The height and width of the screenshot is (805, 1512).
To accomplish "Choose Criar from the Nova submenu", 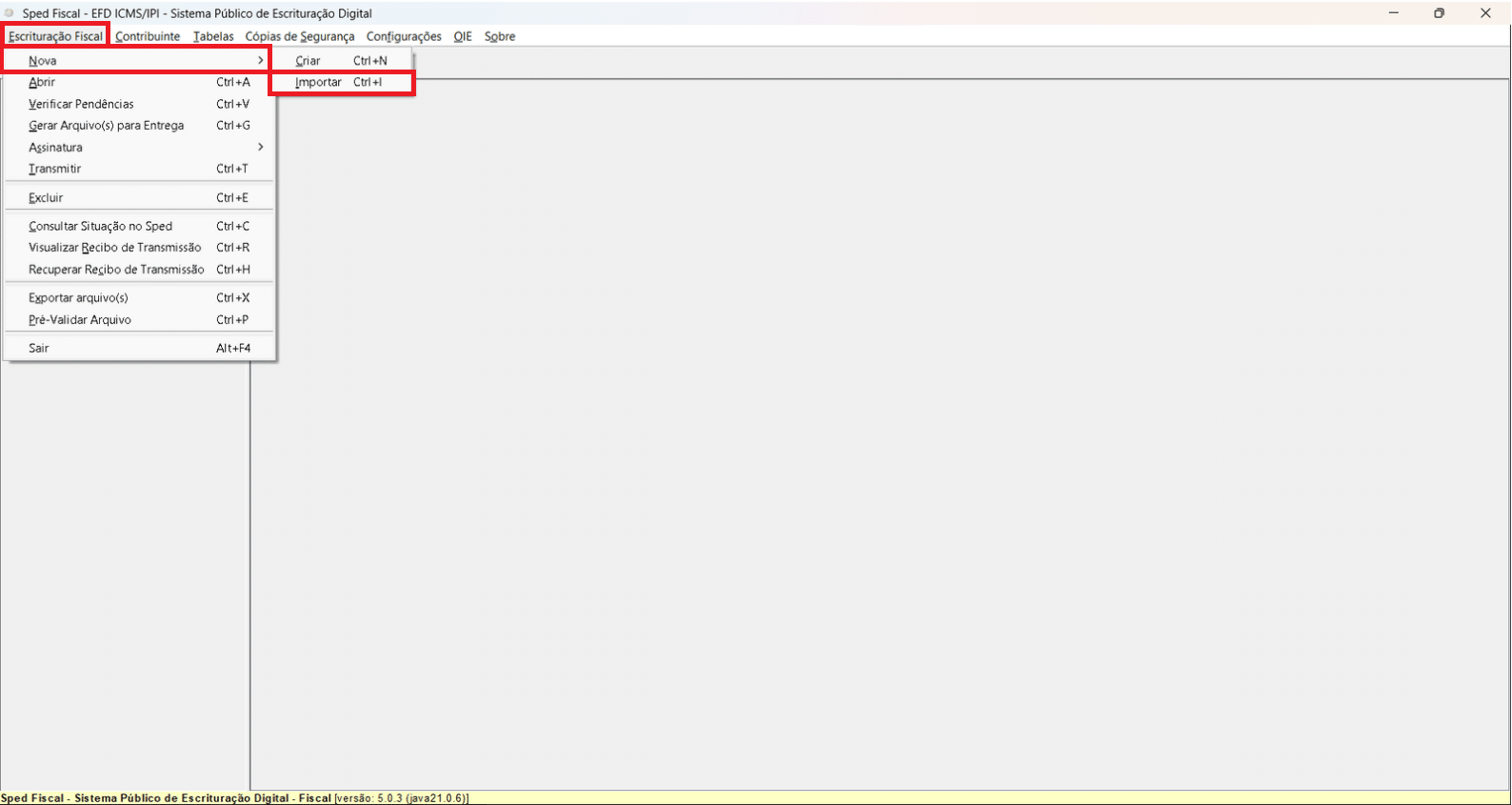I will click(342, 60).
